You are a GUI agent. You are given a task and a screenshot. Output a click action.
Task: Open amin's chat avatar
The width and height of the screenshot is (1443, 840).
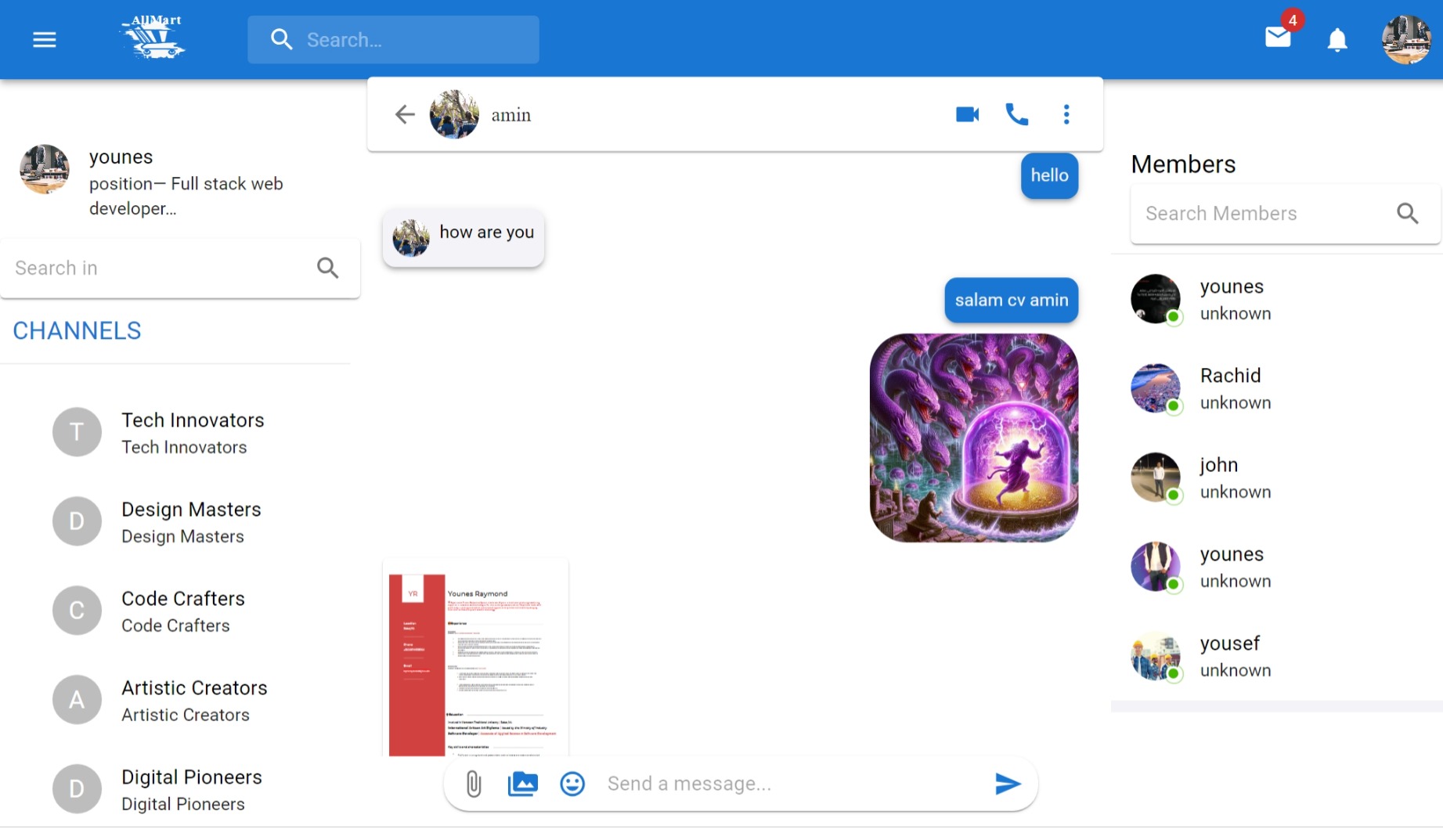click(454, 114)
